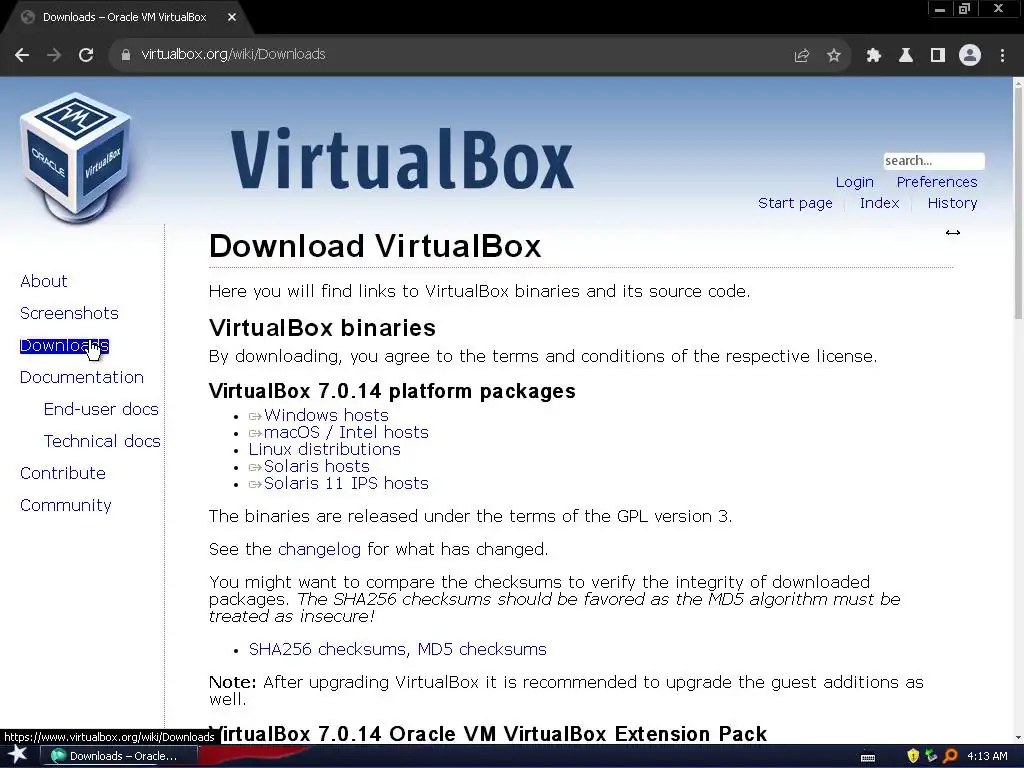
Task: Click the address bar URL
Action: pyautogui.click(x=233, y=54)
